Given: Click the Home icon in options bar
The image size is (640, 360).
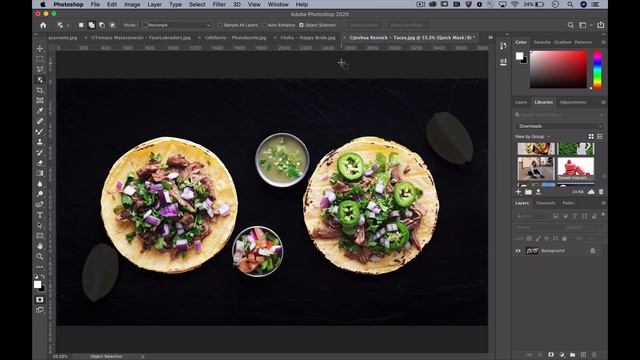Looking at the screenshot, I should point(43,25).
